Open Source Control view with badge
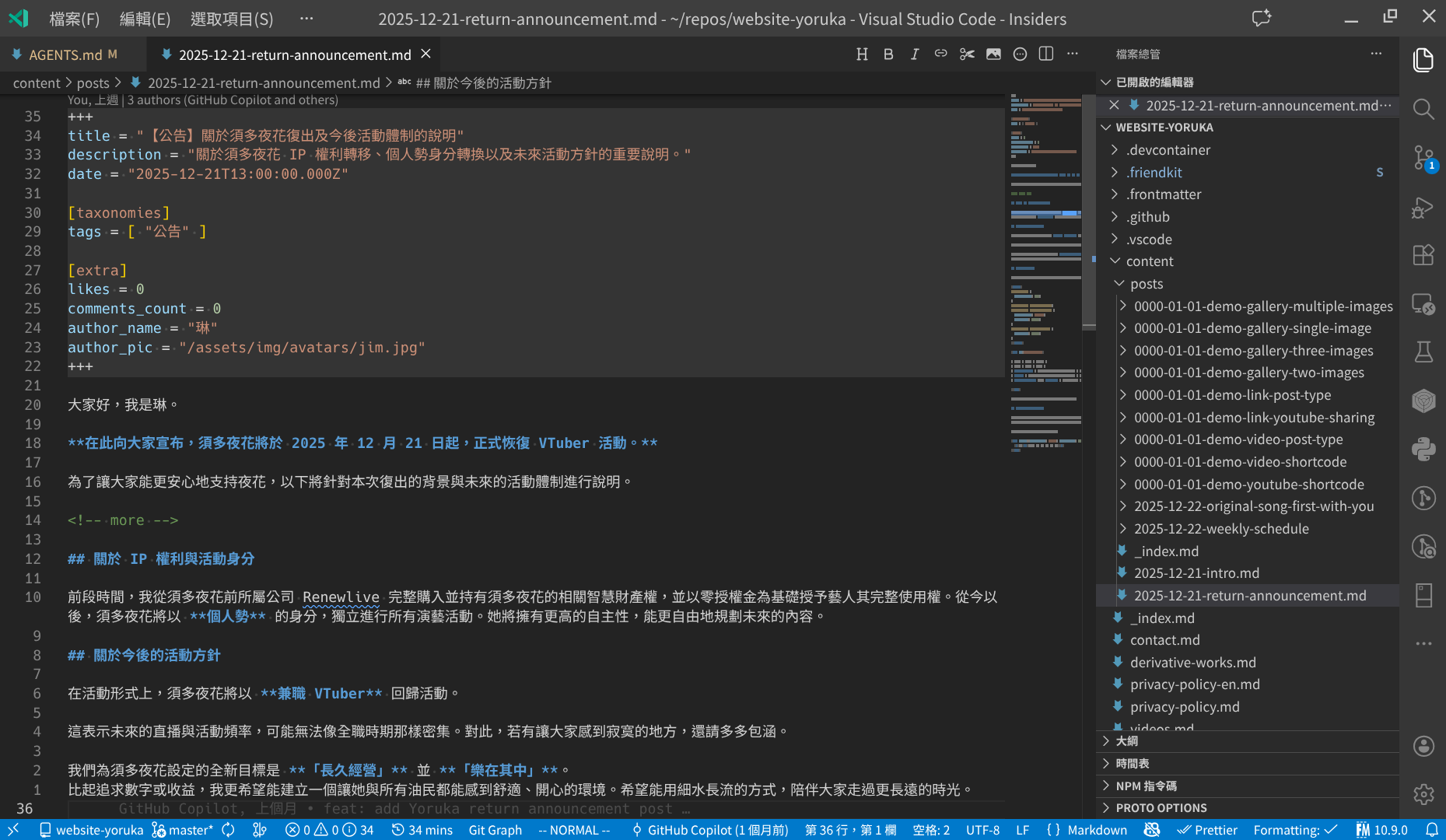Viewport: 1446px width, 840px height. (x=1423, y=158)
